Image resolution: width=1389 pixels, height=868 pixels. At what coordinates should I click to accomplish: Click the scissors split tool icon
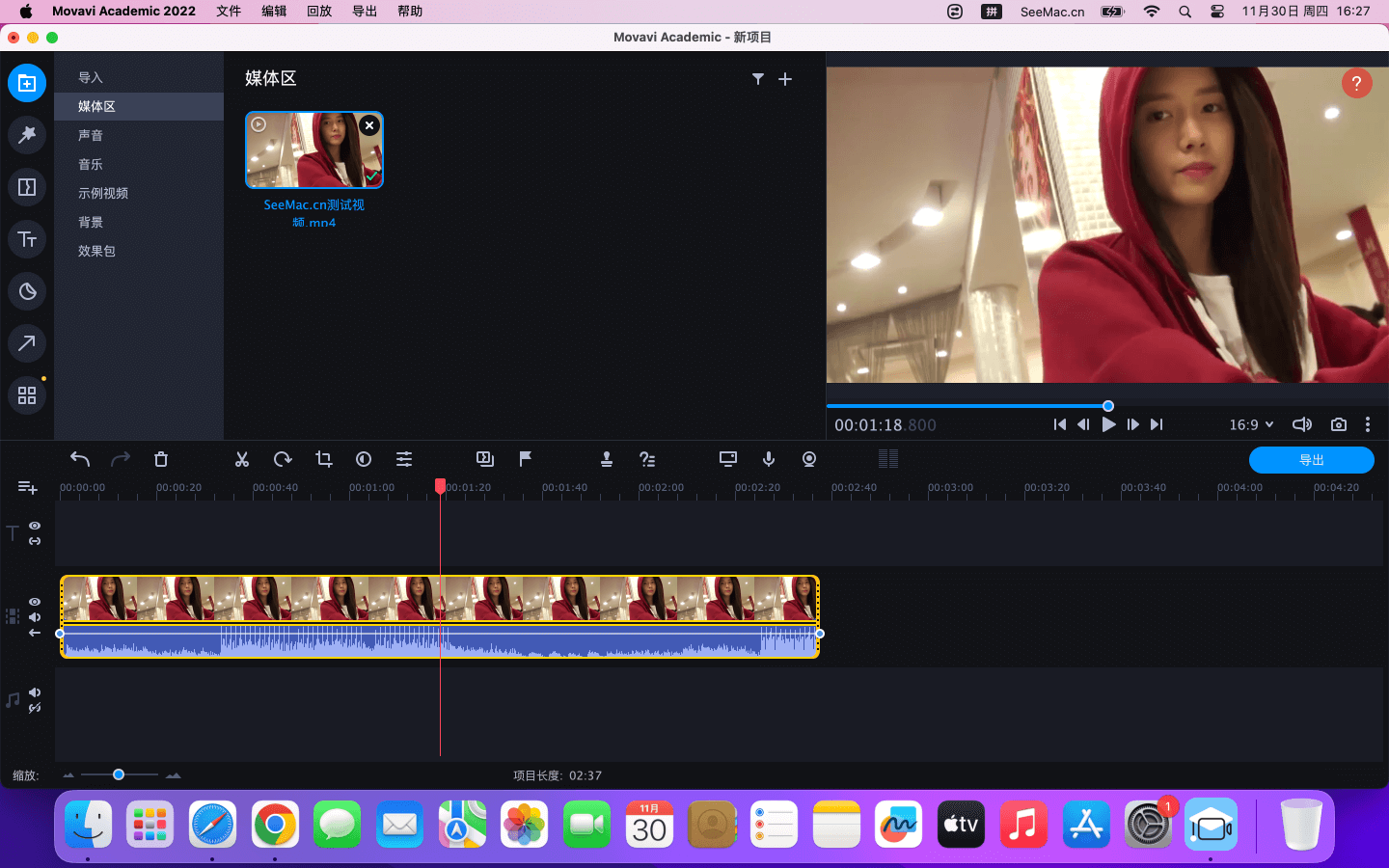coord(242,459)
